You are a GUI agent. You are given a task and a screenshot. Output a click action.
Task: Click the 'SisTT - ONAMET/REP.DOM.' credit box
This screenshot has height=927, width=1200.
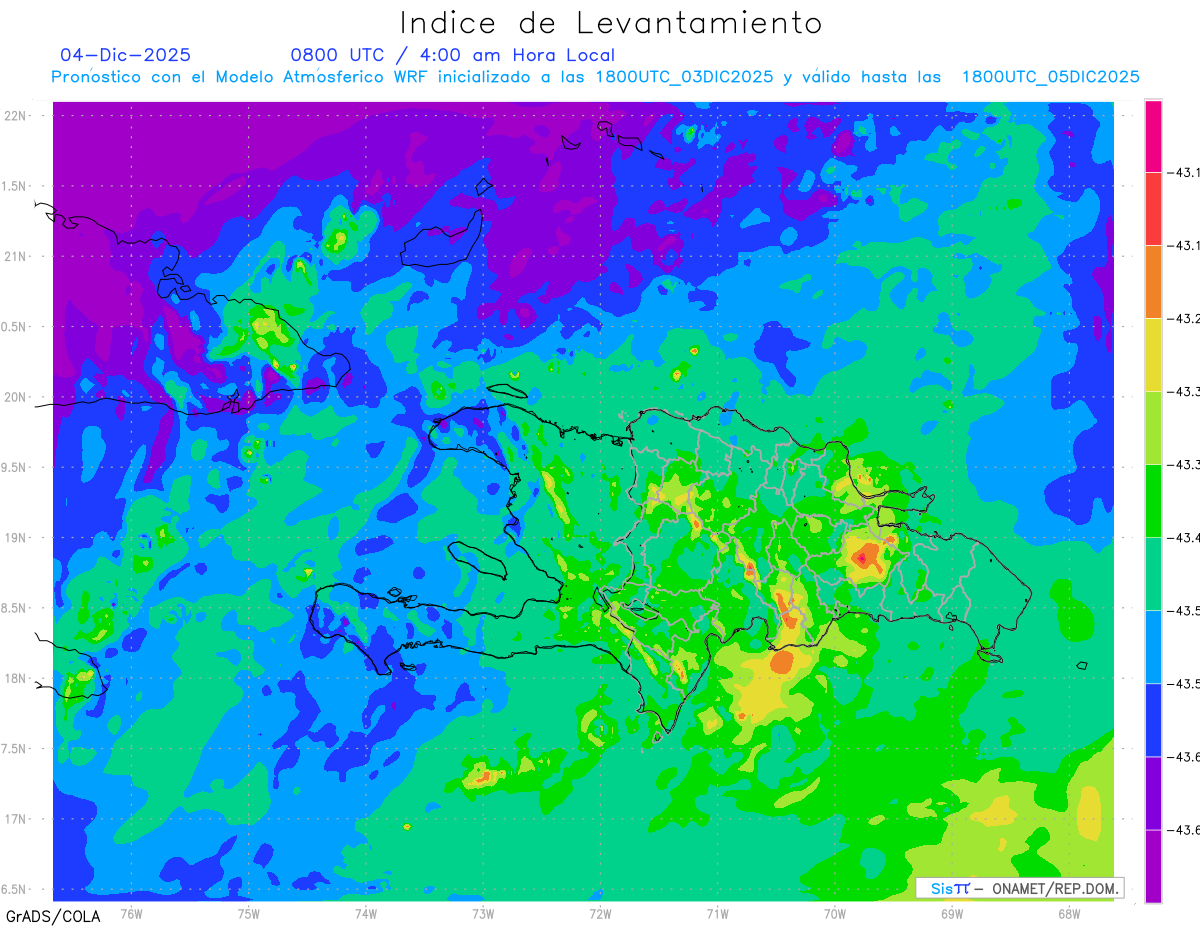(x=1019, y=888)
